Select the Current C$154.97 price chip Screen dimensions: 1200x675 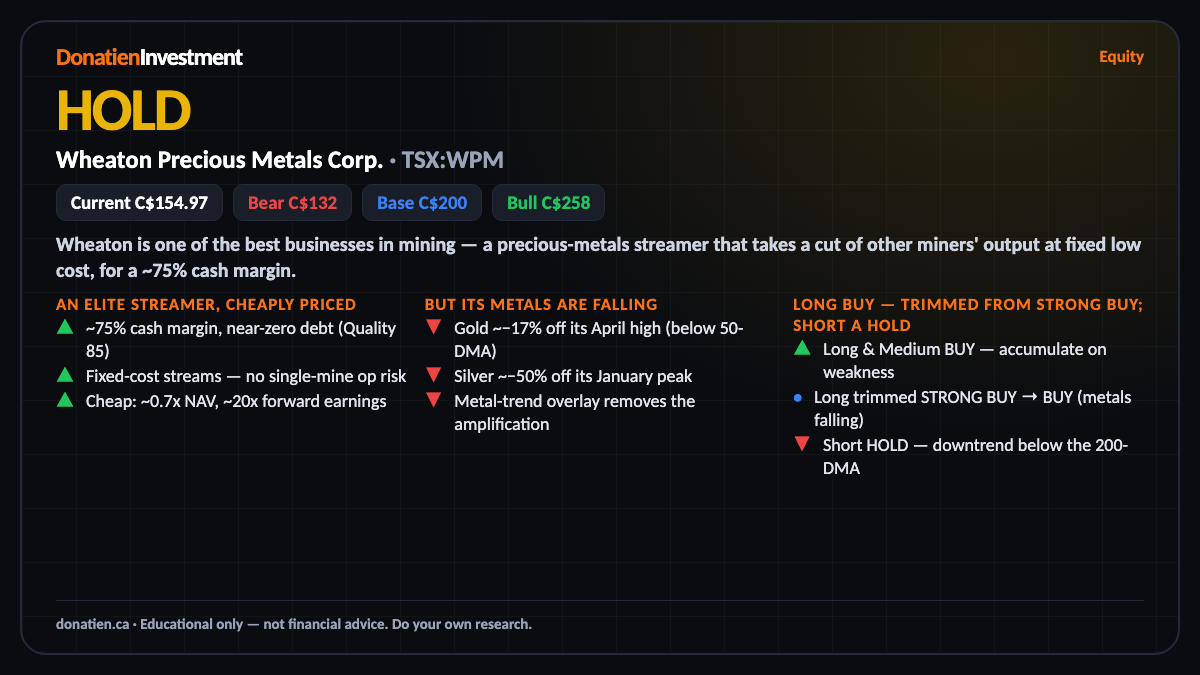coord(139,203)
